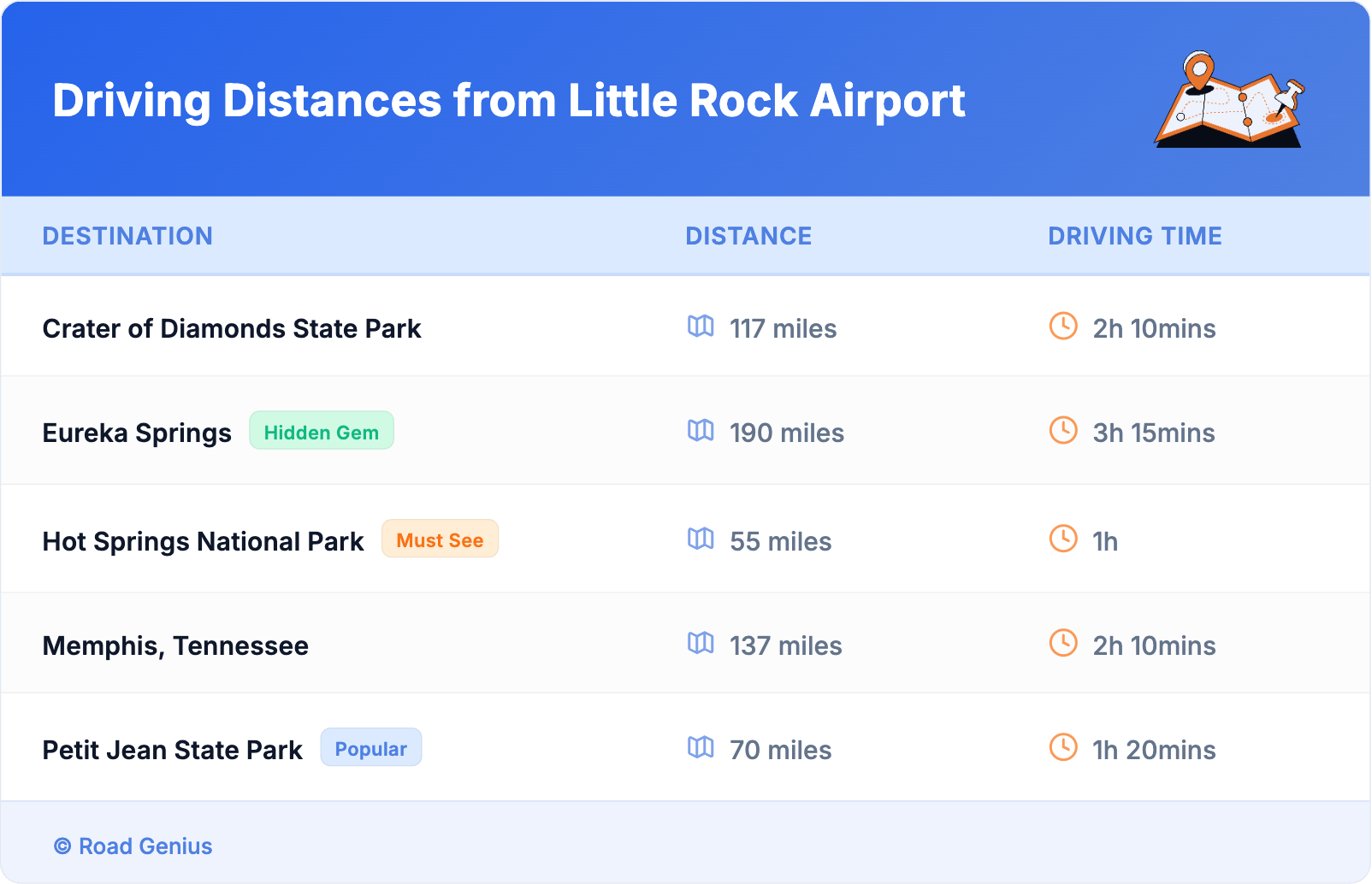Click the map icon beside 70 miles
This screenshot has height=884, width=1372.
click(x=701, y=748)
